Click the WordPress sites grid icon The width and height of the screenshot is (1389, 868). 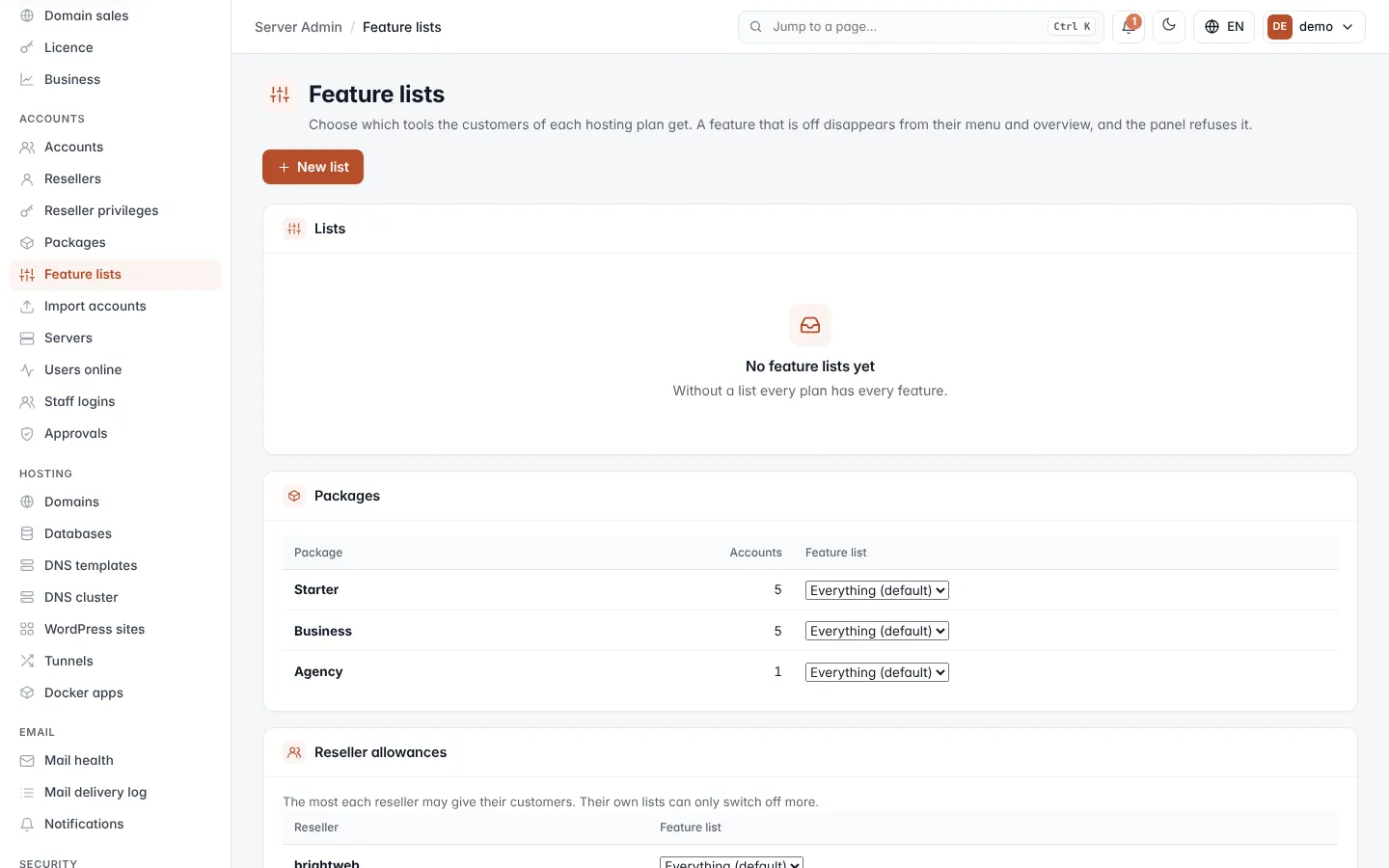tap(27, 629)
